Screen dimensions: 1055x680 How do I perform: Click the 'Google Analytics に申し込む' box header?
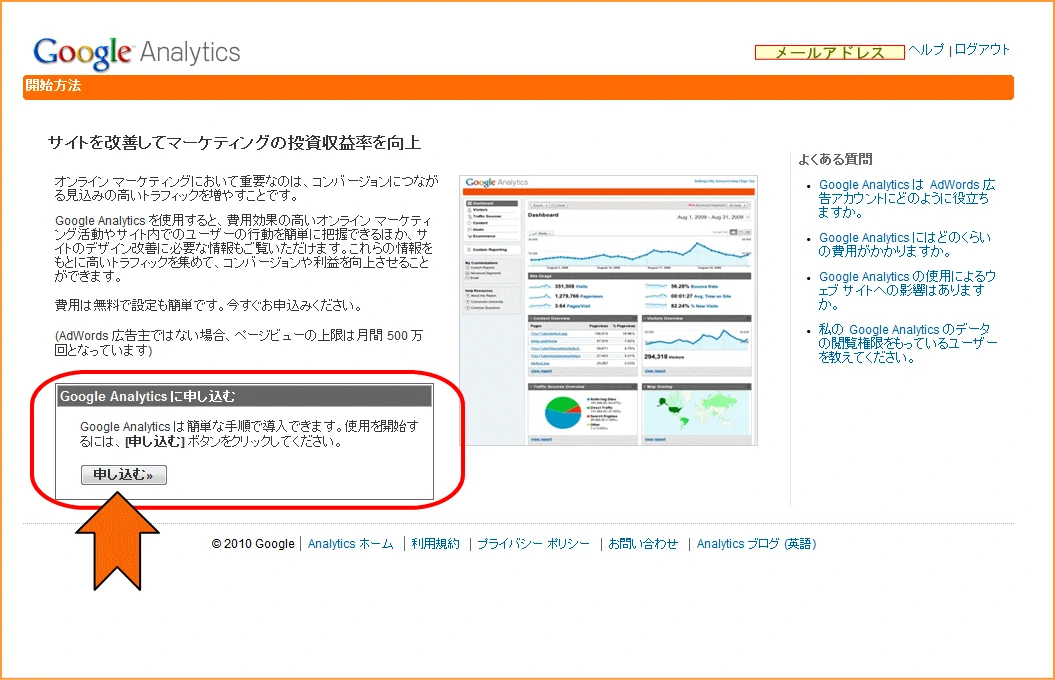244,396
